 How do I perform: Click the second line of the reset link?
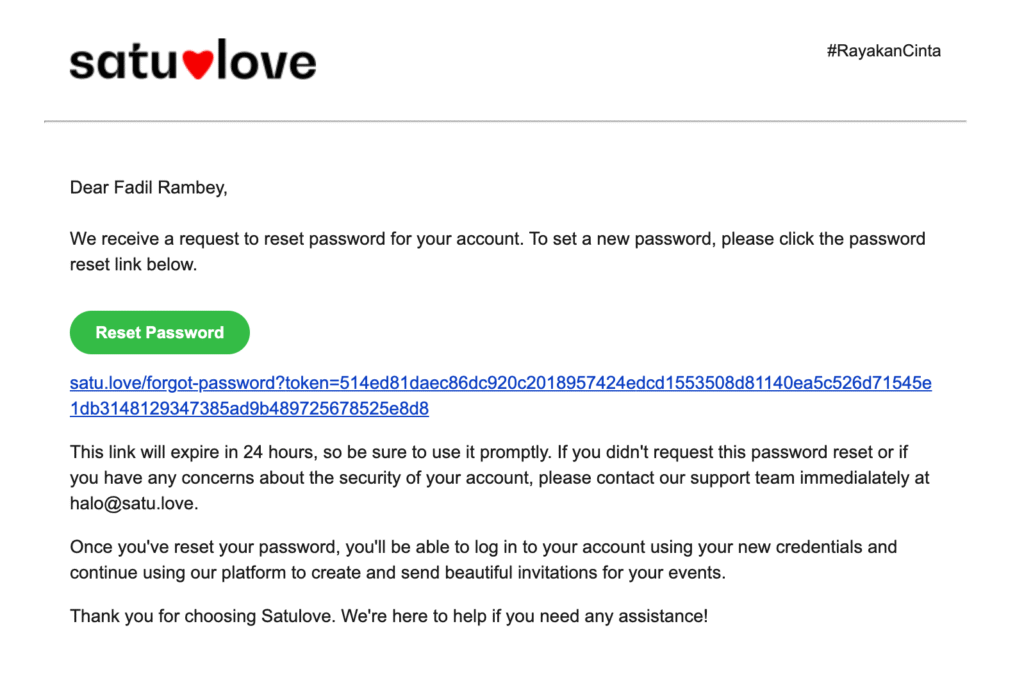tap(249, 408)
